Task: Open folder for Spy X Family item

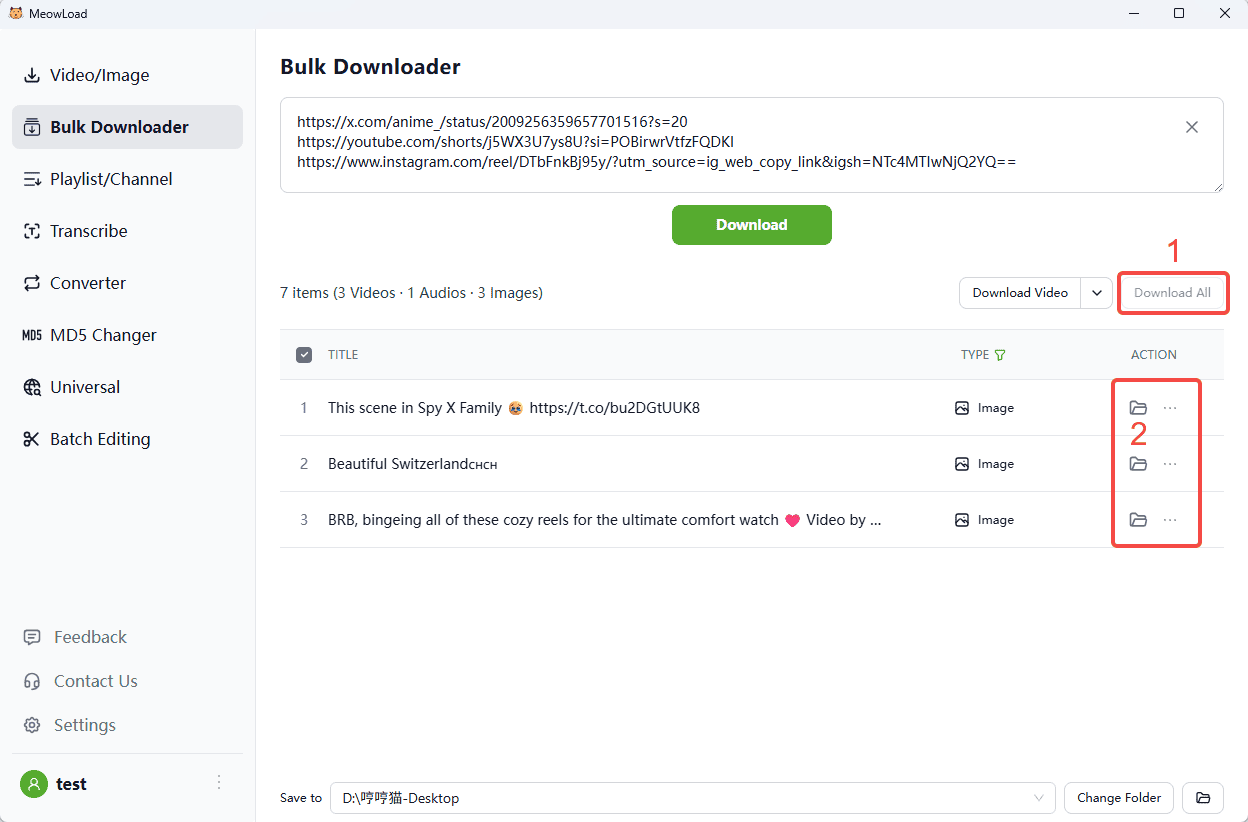Action: point(1137,408)
